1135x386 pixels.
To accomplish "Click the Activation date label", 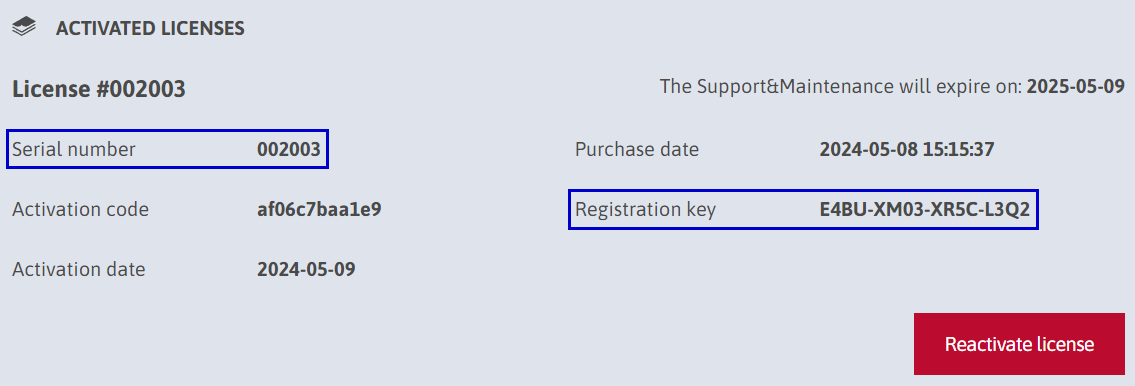I will 79,270.
